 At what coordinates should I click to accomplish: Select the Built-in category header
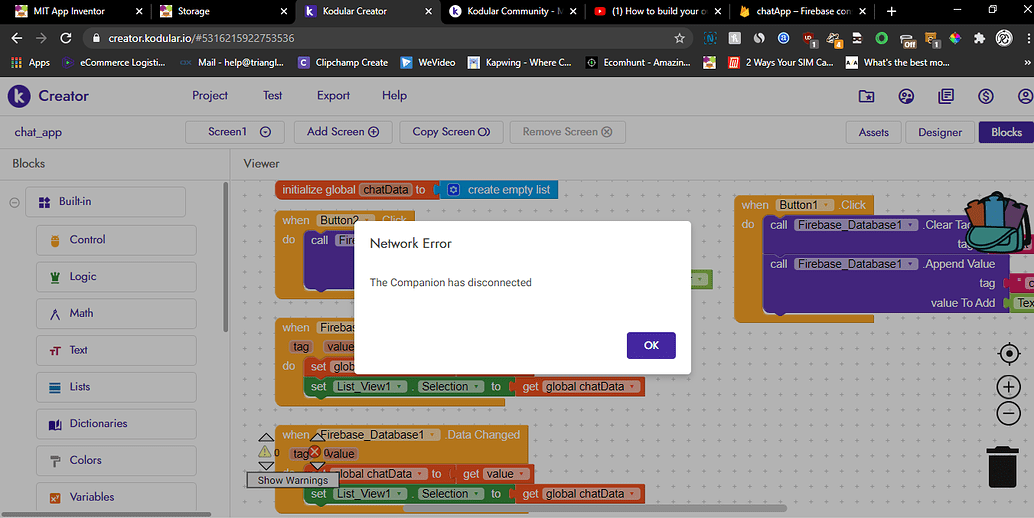(x=106, y=202)
